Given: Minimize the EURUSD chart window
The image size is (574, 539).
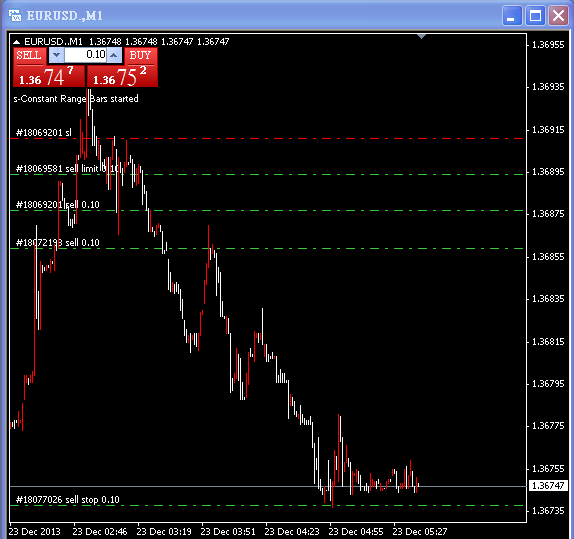Looking at the screenshot, I should click(512, 16).
